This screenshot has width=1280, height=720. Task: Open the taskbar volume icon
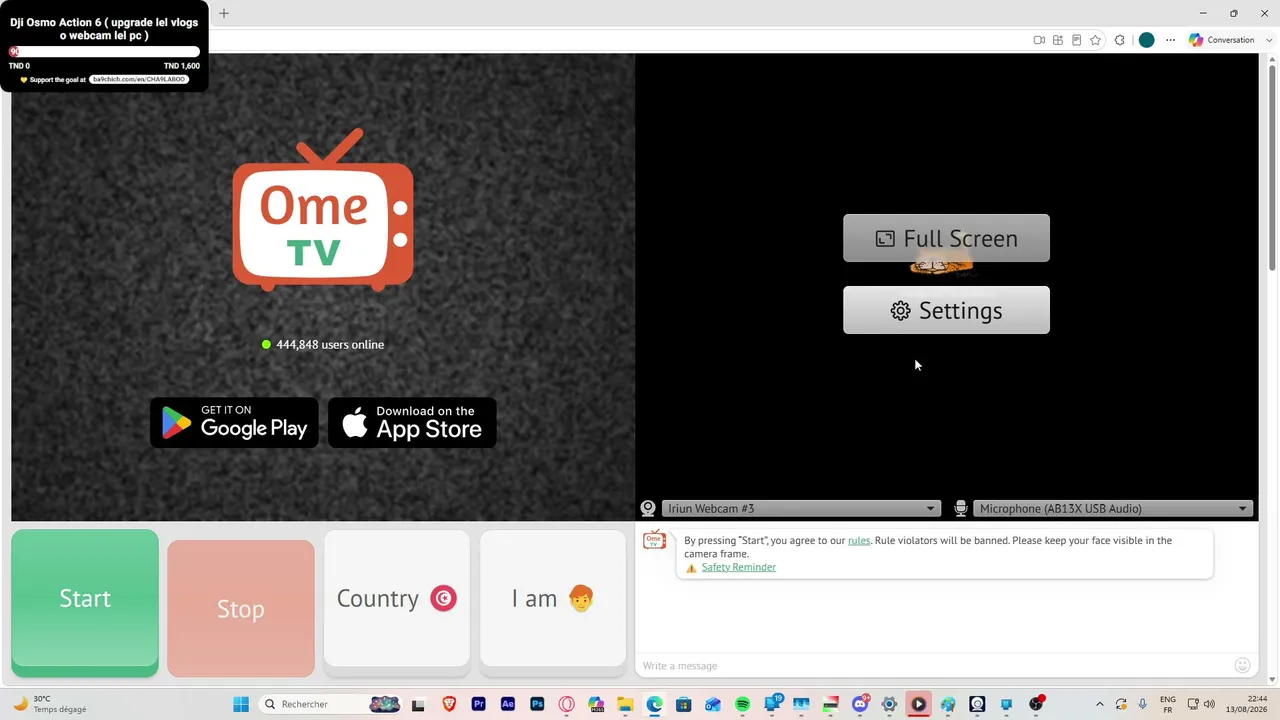click(x=1209, y=704)
